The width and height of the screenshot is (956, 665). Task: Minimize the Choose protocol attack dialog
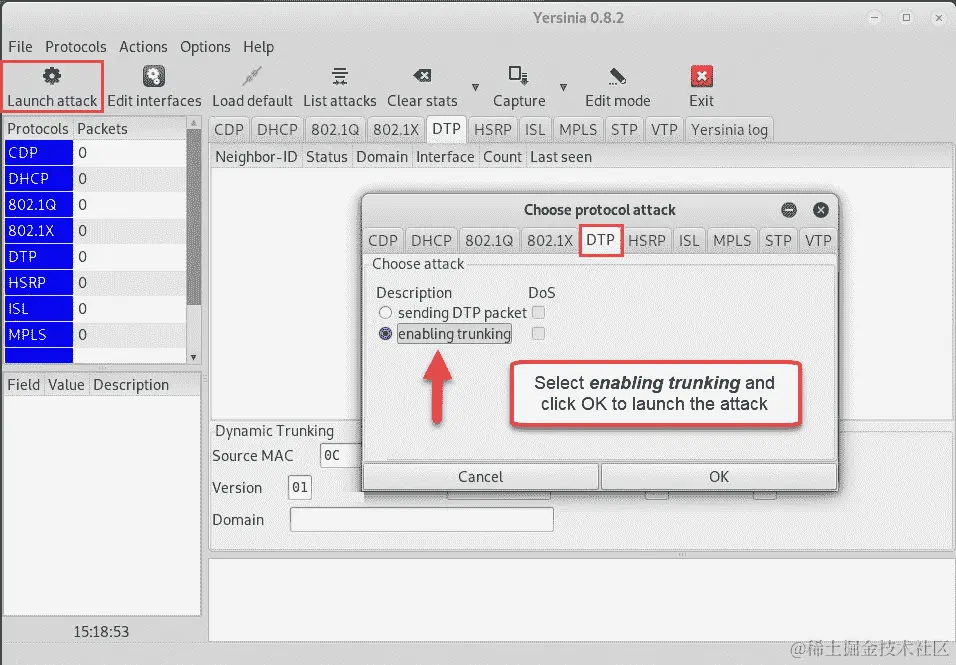[x=789, y=210]
